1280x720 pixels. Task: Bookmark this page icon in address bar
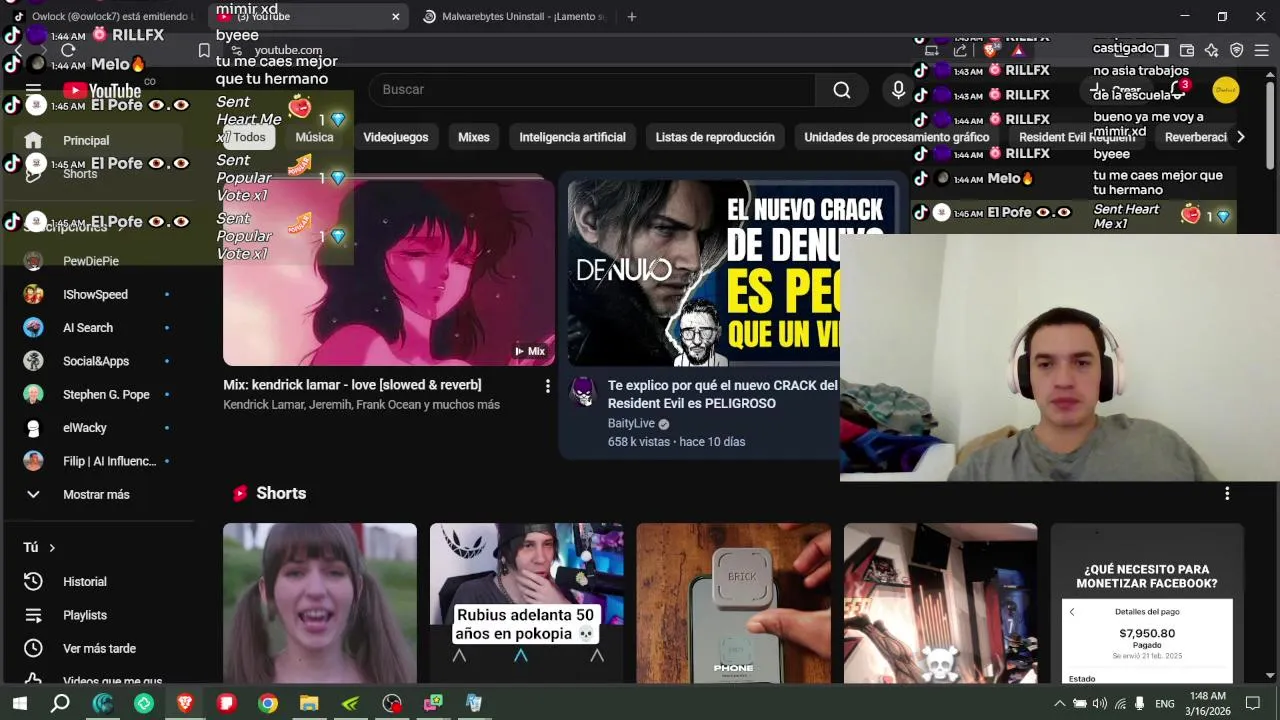pos(204,50)
